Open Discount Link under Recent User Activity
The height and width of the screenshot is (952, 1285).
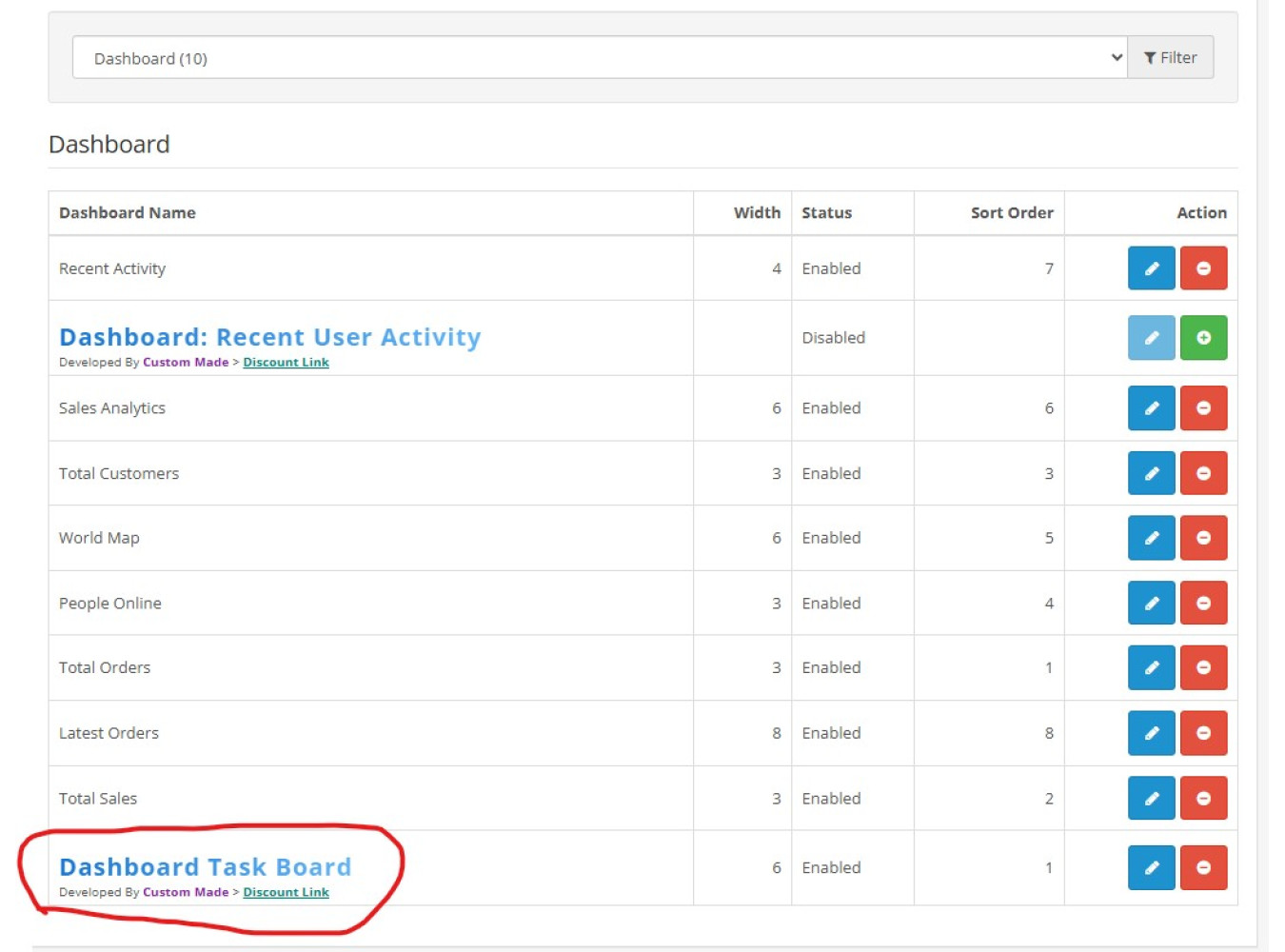coord(286,363)
